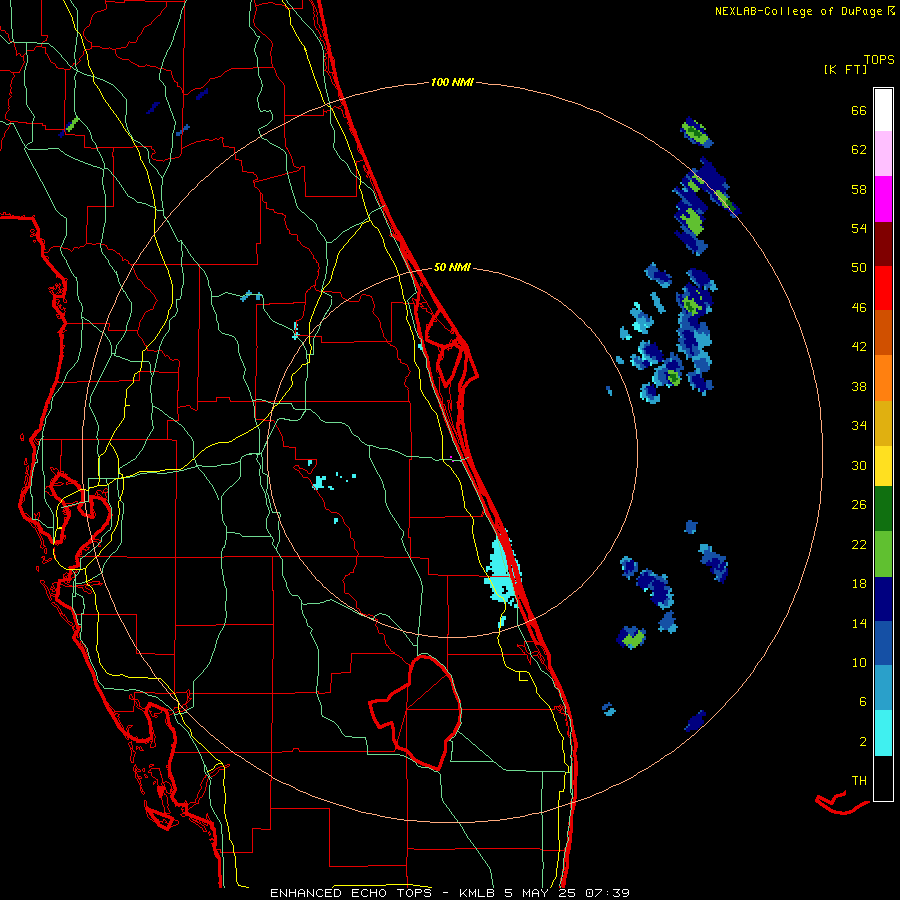Click the 50 NMI range ring label
Image resolution: width=900 pixels, height=900 pixels.
[x=452, y=267]
